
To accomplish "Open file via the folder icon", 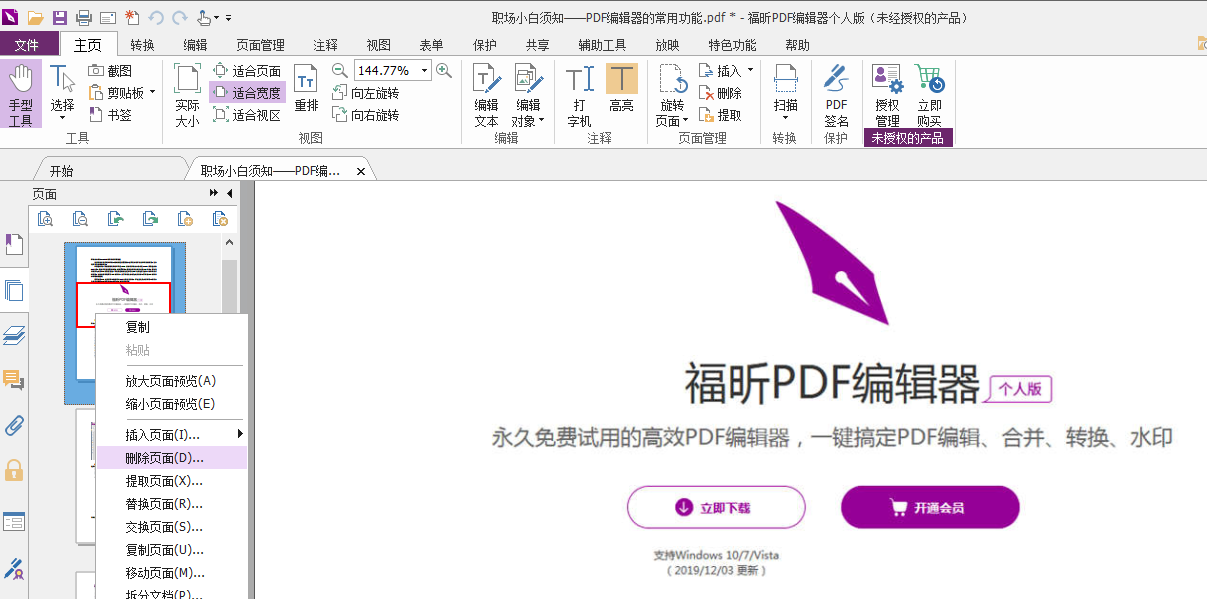I will pos(36,17).
